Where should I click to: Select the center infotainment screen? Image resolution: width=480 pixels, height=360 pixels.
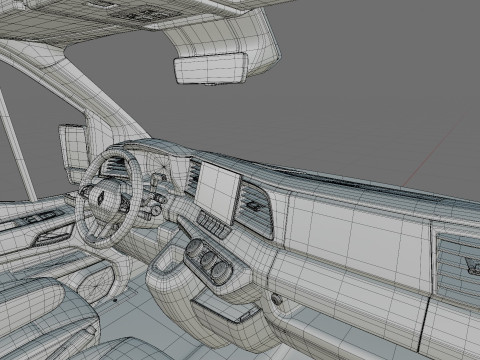[x=218, y=193]
